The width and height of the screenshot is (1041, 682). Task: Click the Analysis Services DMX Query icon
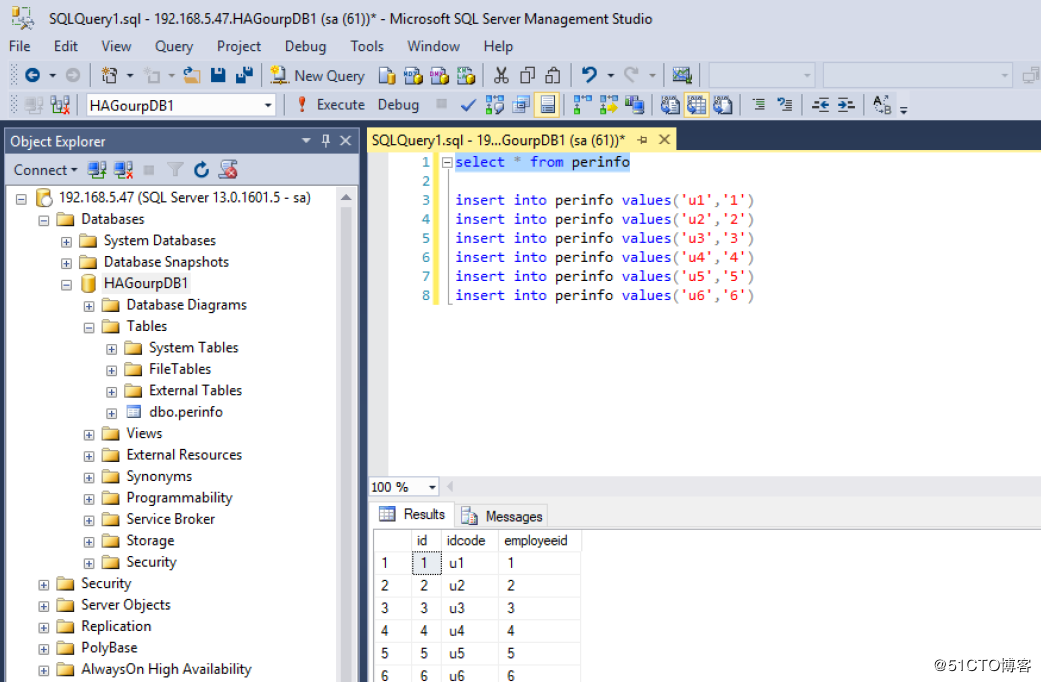pyautogui.click(x=440, y=76)
